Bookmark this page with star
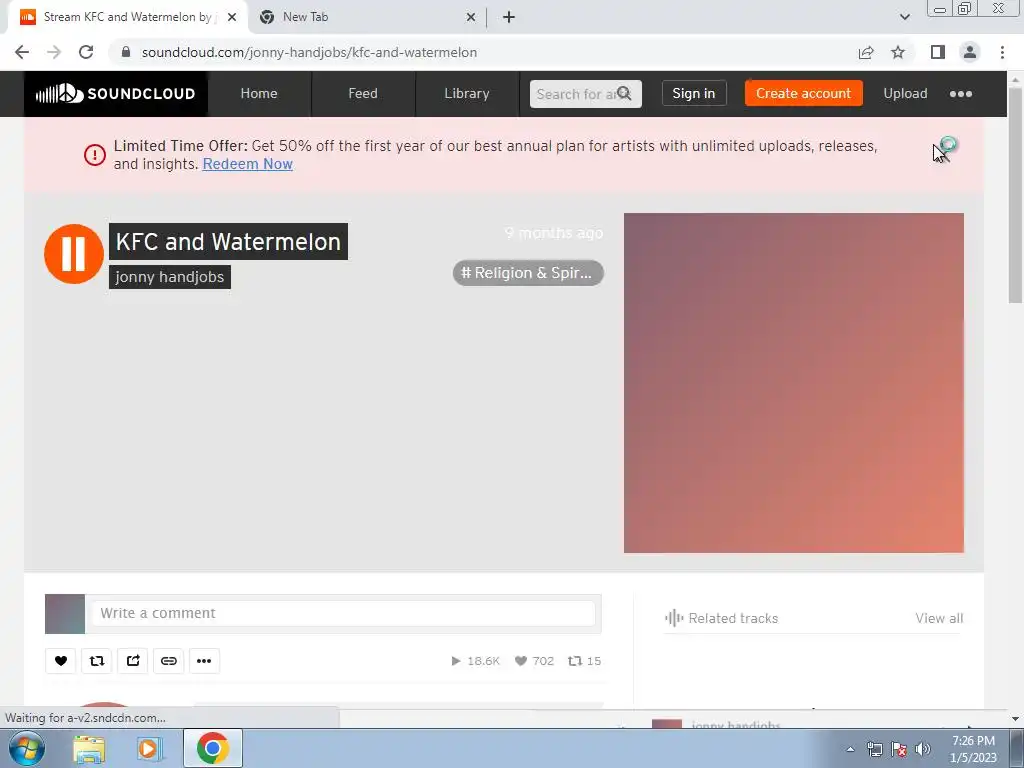 click(898, 52)
